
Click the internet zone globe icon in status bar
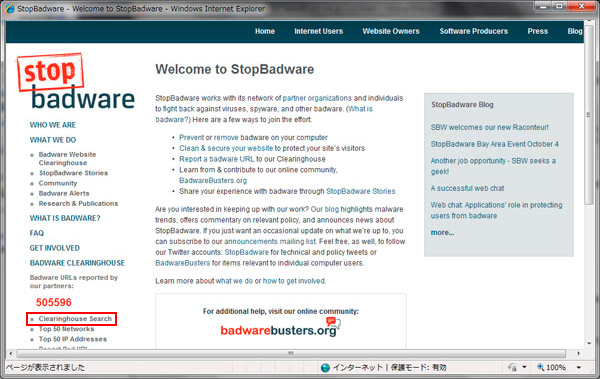point(325,368)
